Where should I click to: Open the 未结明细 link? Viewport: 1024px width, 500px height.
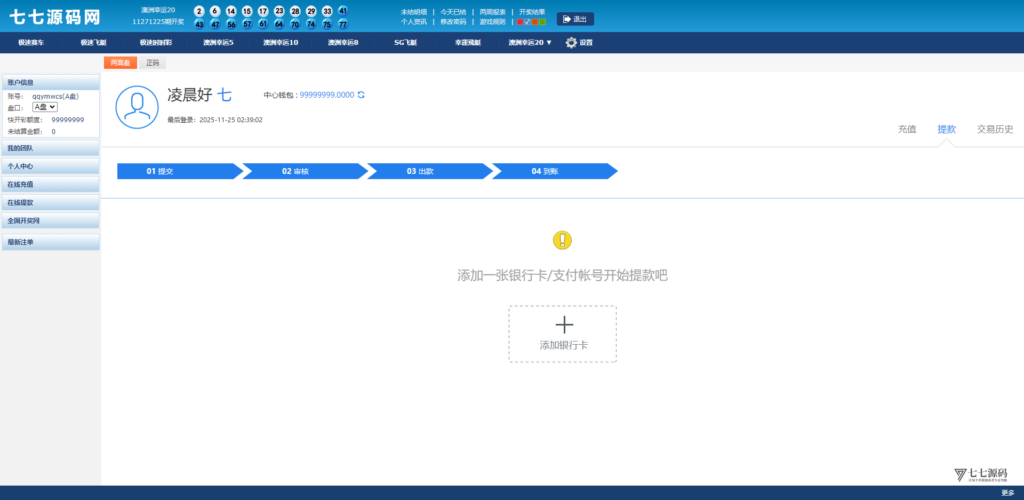tap(414, 12)
